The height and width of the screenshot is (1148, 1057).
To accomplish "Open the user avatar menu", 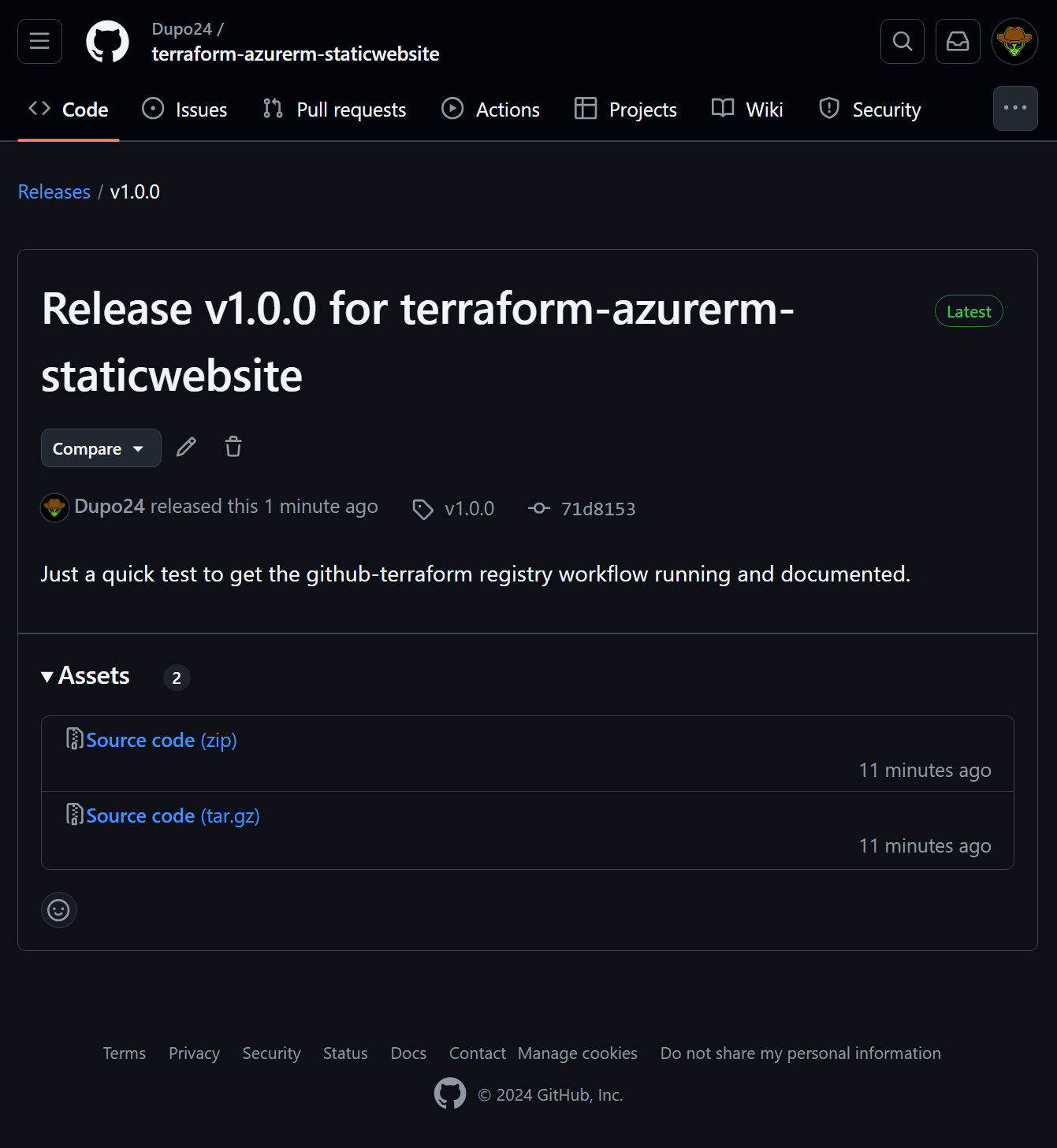I will [x=1014, y=41].
